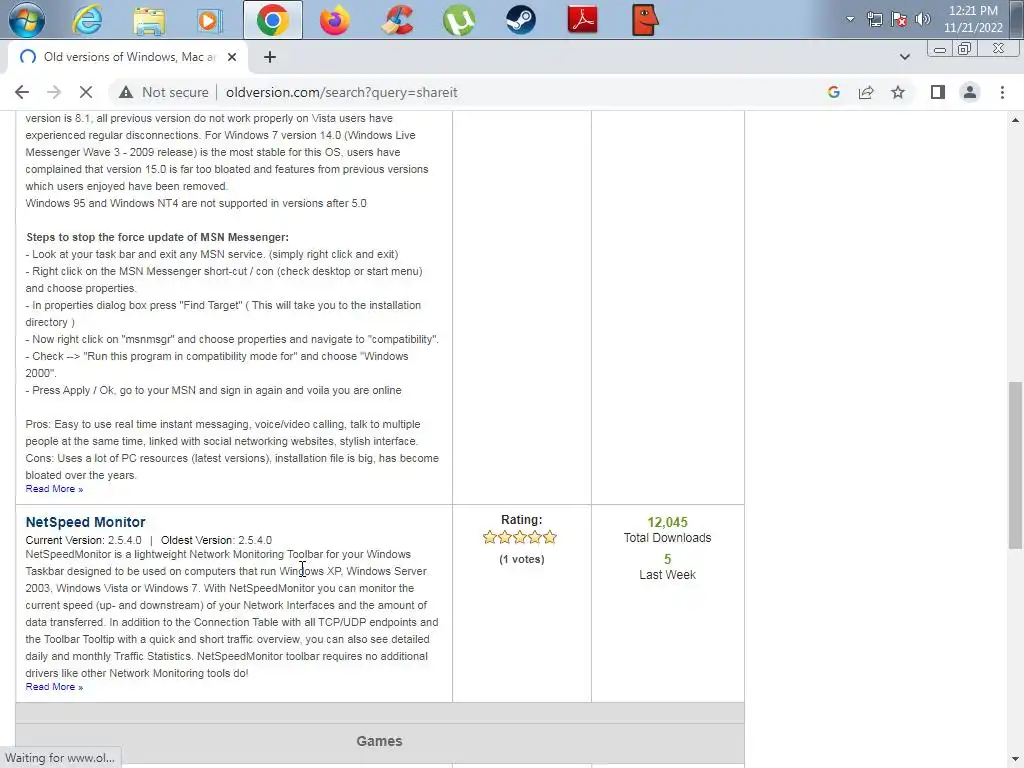View the Not secure site information
The width and height of the screenshot is (1024, 768).
(164, 92)
